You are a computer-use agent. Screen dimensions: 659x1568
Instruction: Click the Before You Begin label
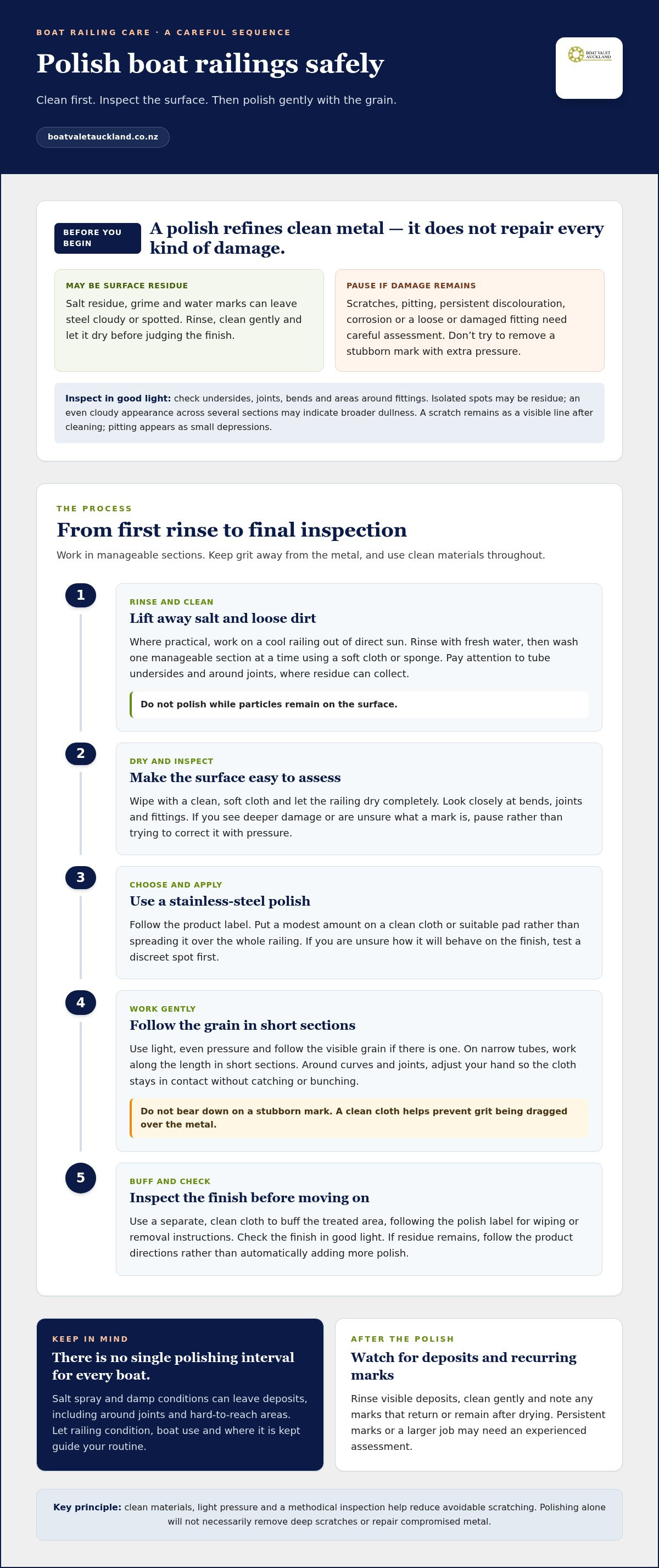click(97, 238)
